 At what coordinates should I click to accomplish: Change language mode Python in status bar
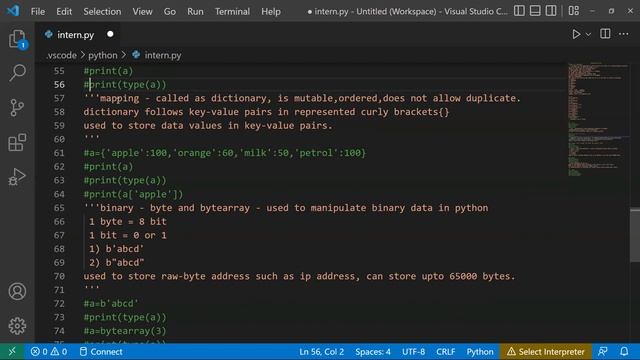point(480,351)
